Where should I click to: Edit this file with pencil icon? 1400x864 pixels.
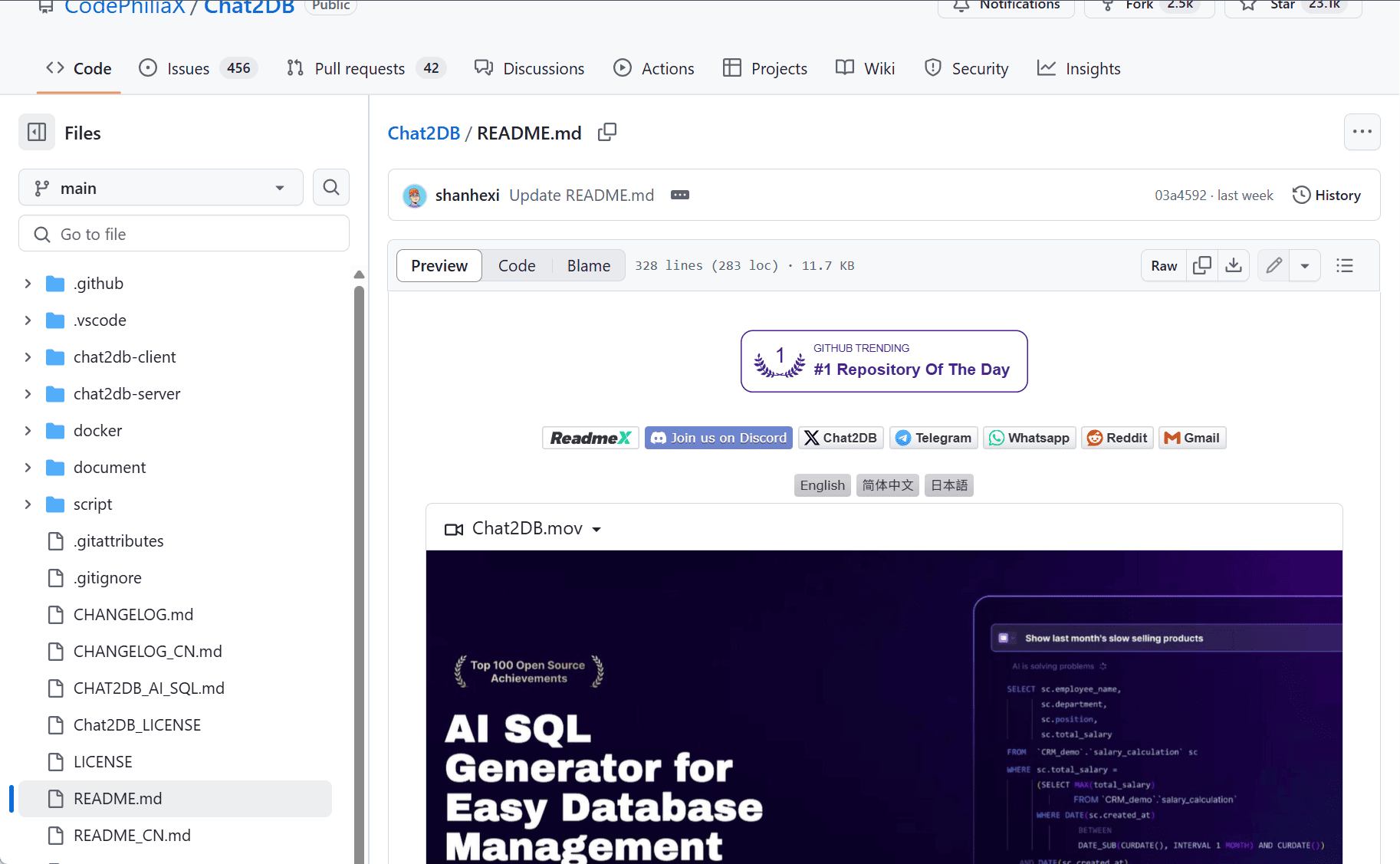[x=1273, y=265]
